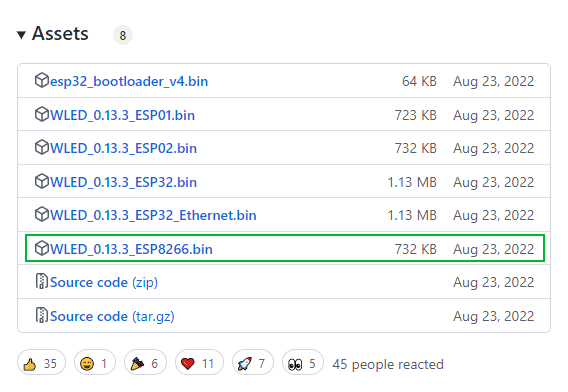Click package icon beside WLED_0.13.3_ESP01.bin
The height and width of the screenshot is (392, 568).
tap(42, 114)
